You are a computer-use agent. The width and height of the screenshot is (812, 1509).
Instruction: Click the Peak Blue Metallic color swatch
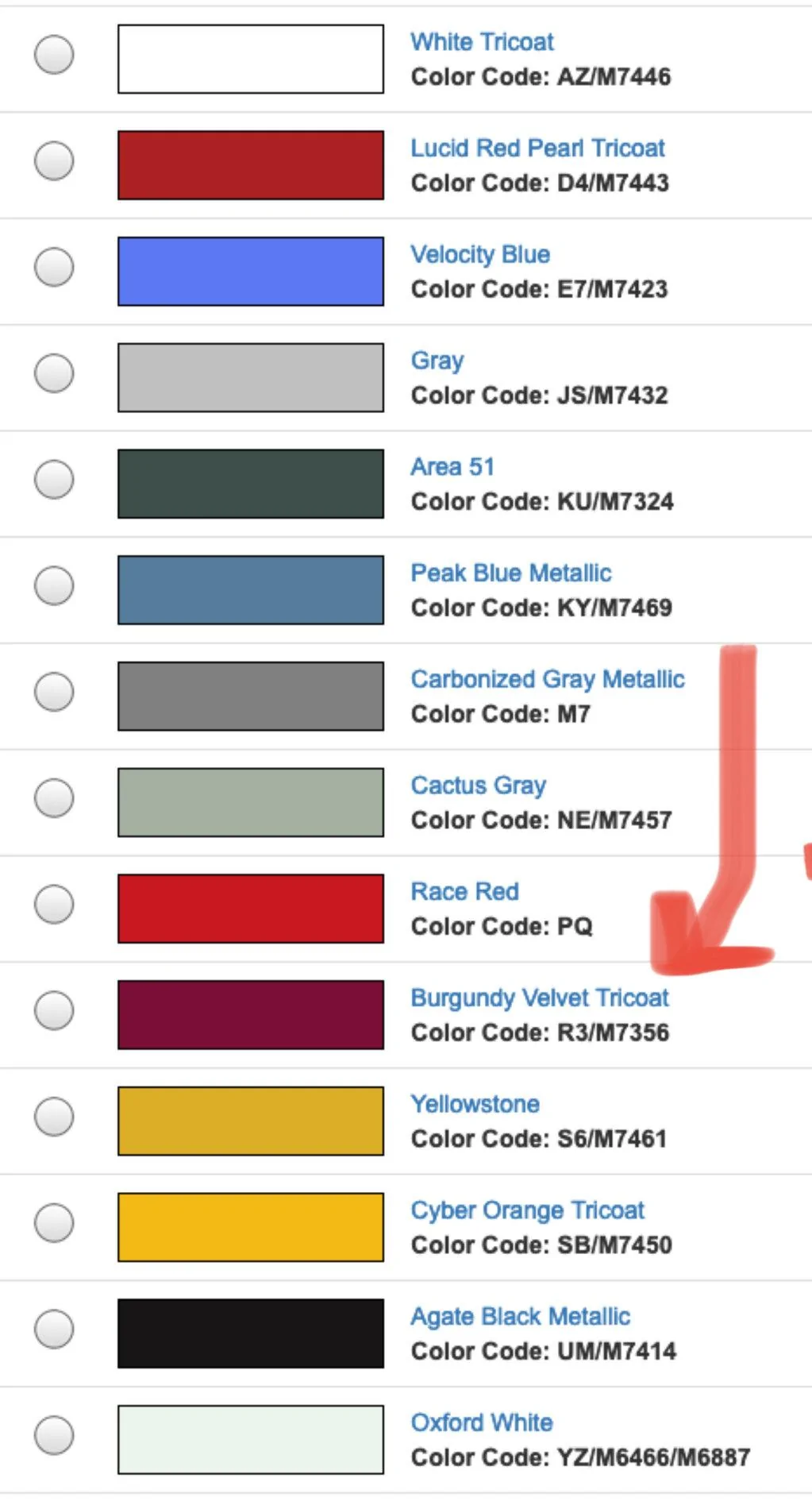[251, 590]
